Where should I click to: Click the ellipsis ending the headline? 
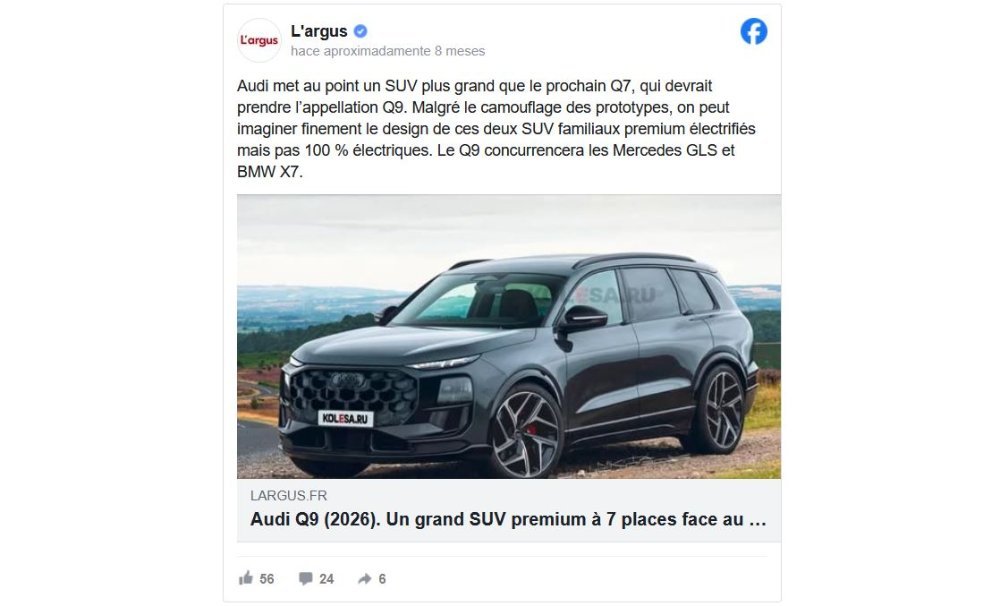point(758,520)
